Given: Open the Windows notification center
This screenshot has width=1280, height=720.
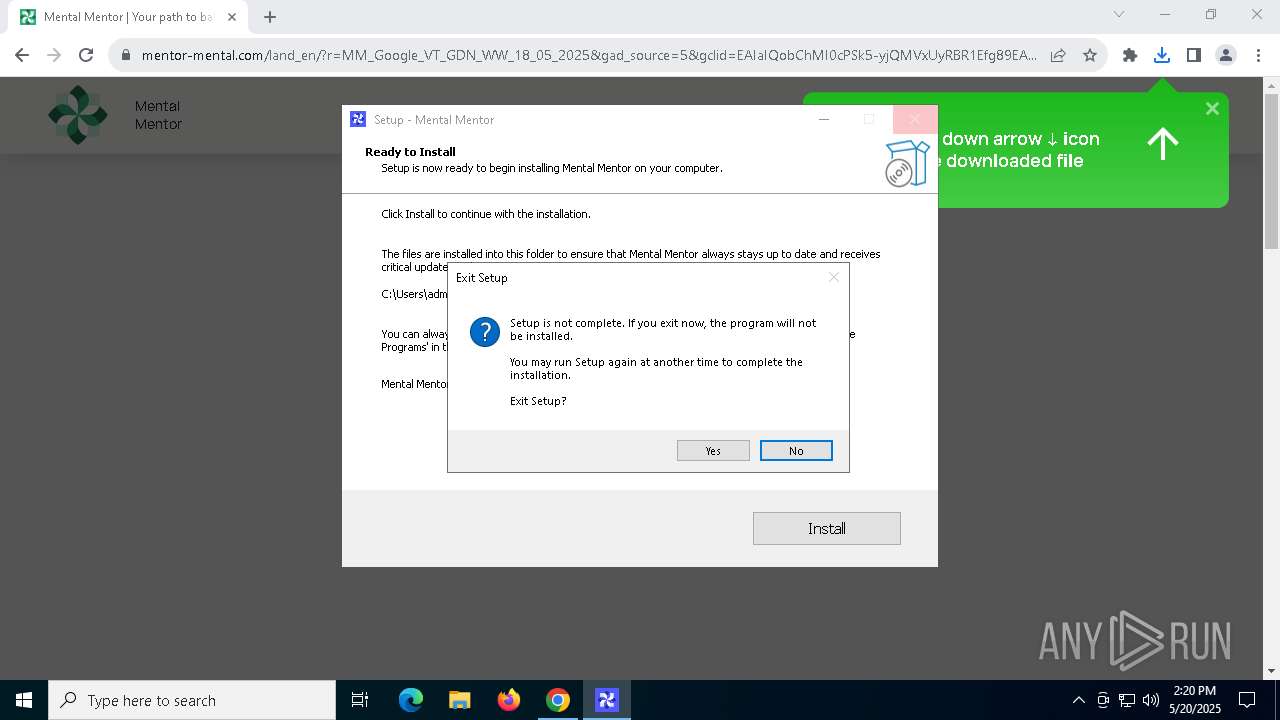Looking at the screenshot, I should click(1247, 700).
